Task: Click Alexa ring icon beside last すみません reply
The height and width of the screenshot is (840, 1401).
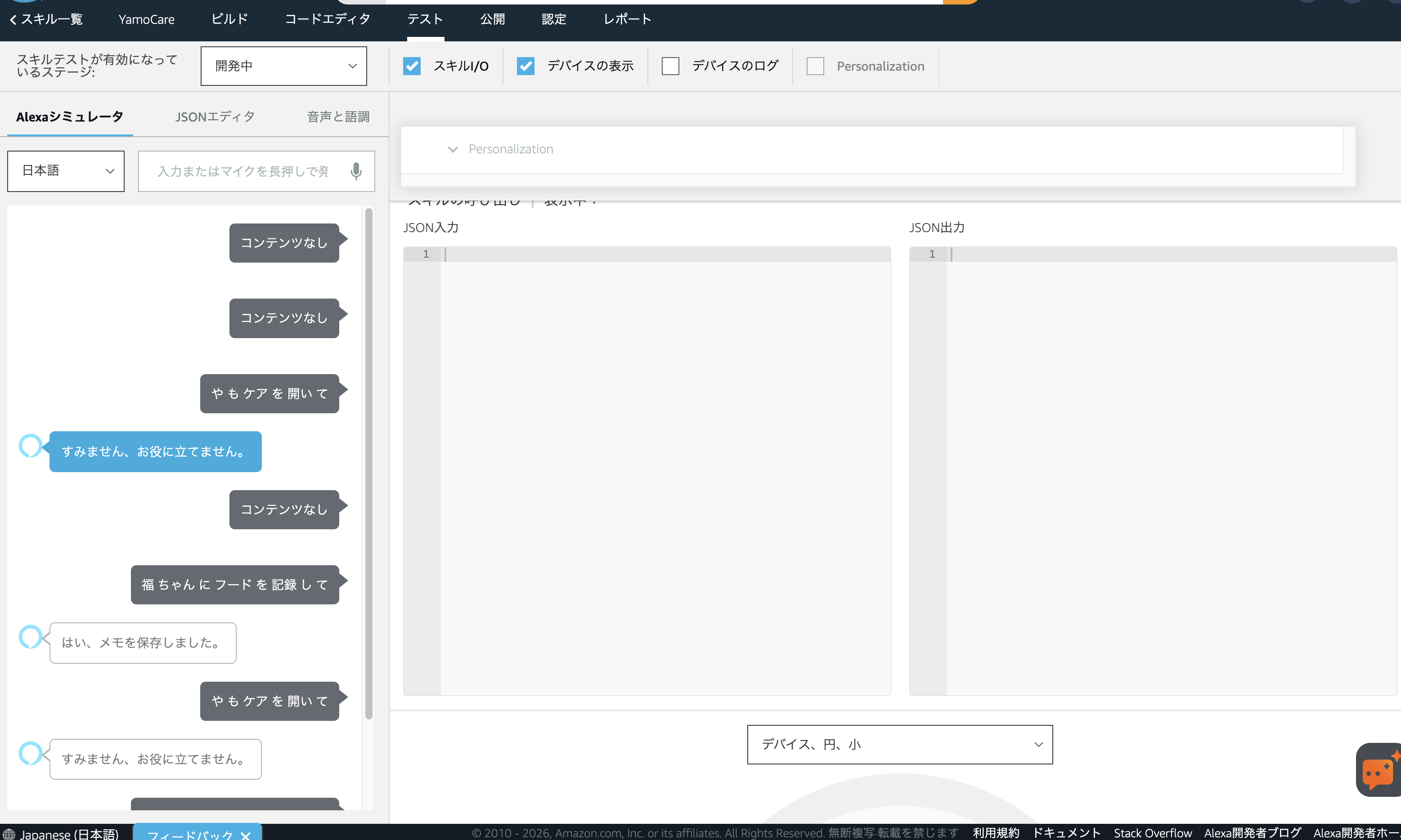Action: [30, 753]
